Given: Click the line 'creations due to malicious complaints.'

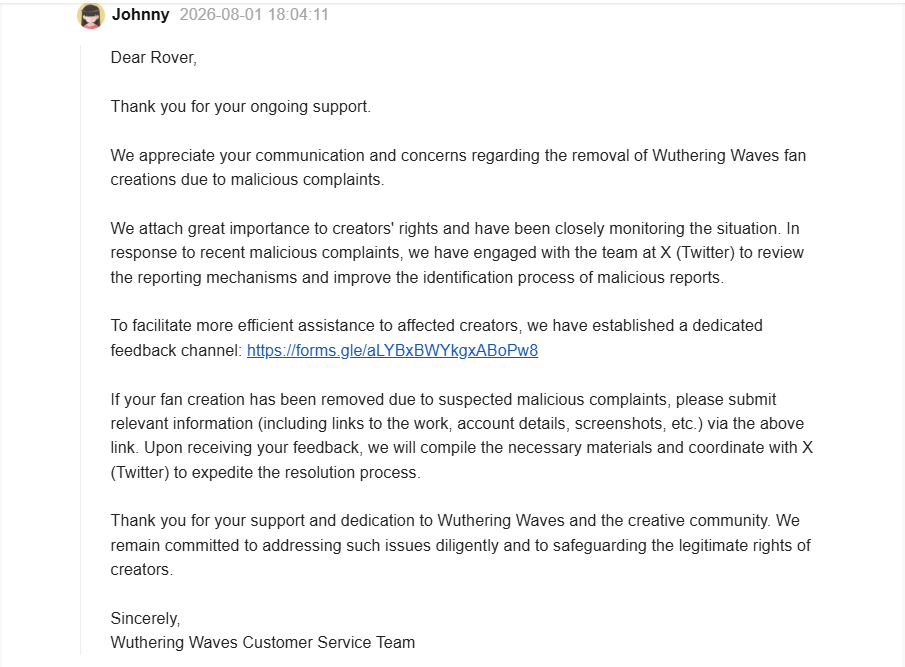Looking at the screenshot, I should 247,179.
